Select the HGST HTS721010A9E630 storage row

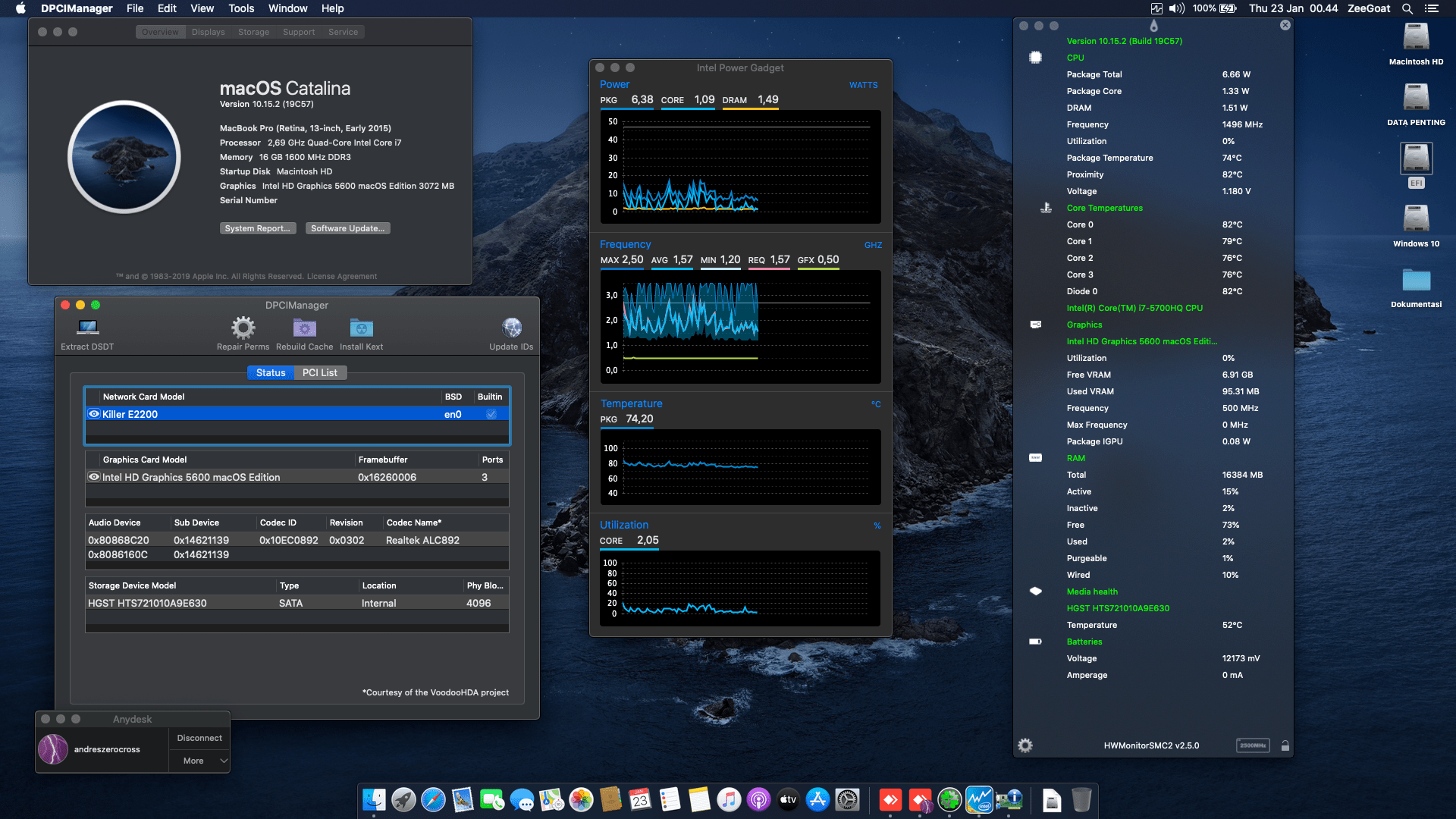click(297, 603)
